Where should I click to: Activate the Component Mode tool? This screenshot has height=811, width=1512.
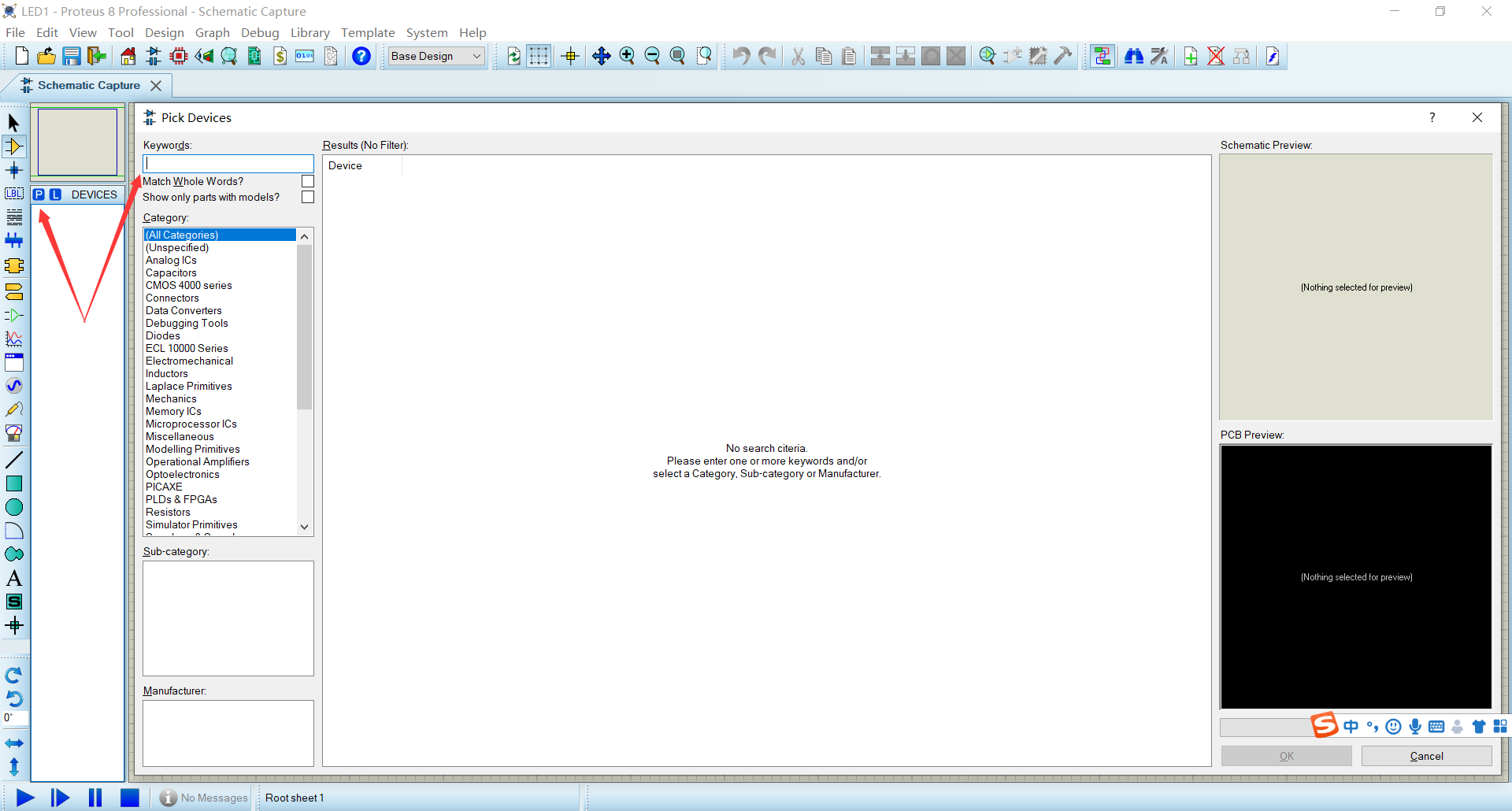[13, 146]
